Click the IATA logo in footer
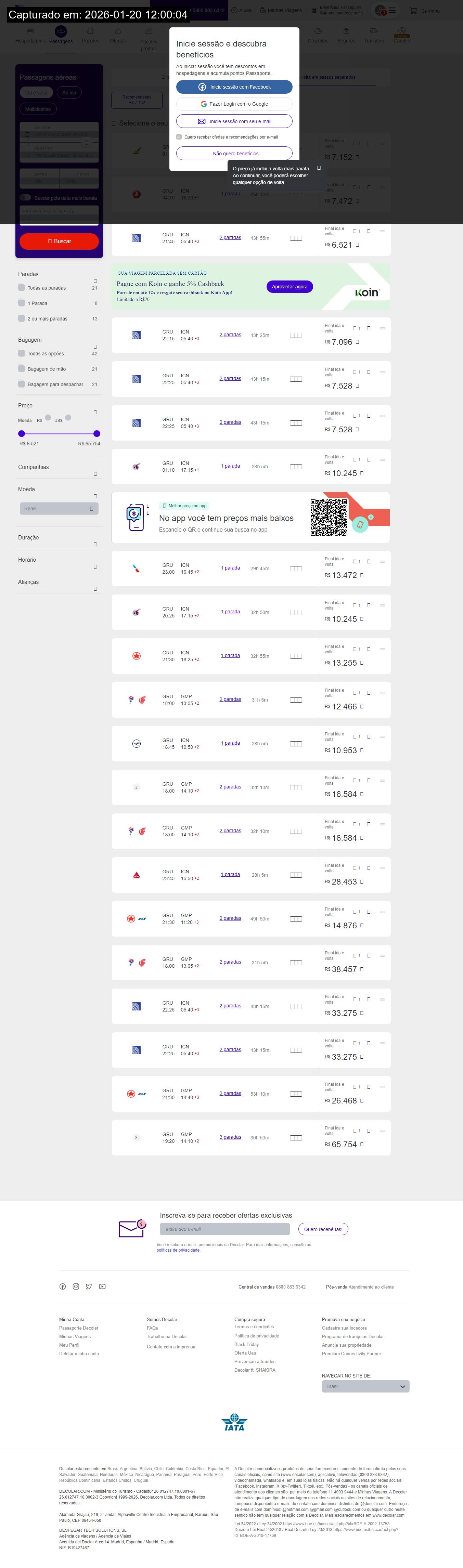463x1568 pixels. tap(234, 1422)
